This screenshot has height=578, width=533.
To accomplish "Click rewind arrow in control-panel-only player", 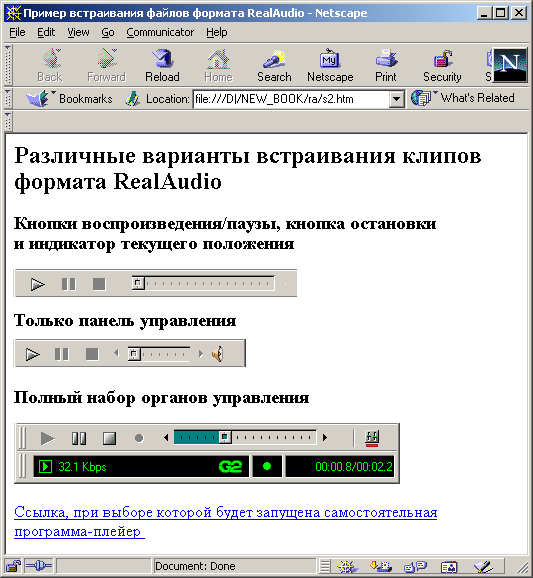I will pos(116,354).
